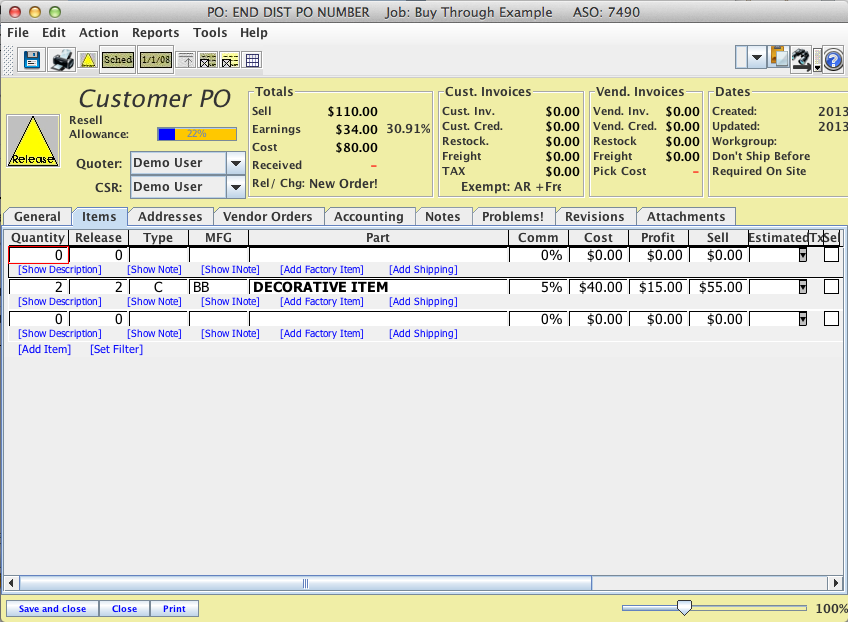Click the up-arrow move-to-top toolbar icon
Viewport: 848px width, 622px height.
(186, 60)
